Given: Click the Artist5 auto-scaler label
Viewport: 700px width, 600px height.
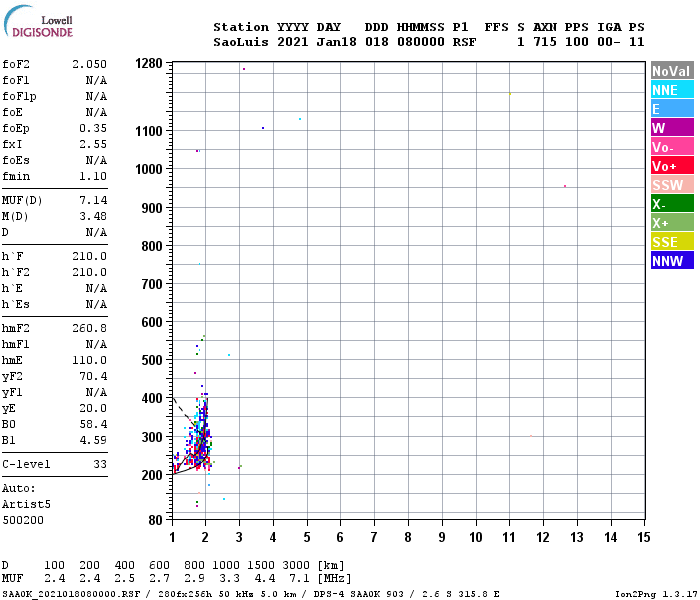Looking at the screenshot, I should (26, 504).
